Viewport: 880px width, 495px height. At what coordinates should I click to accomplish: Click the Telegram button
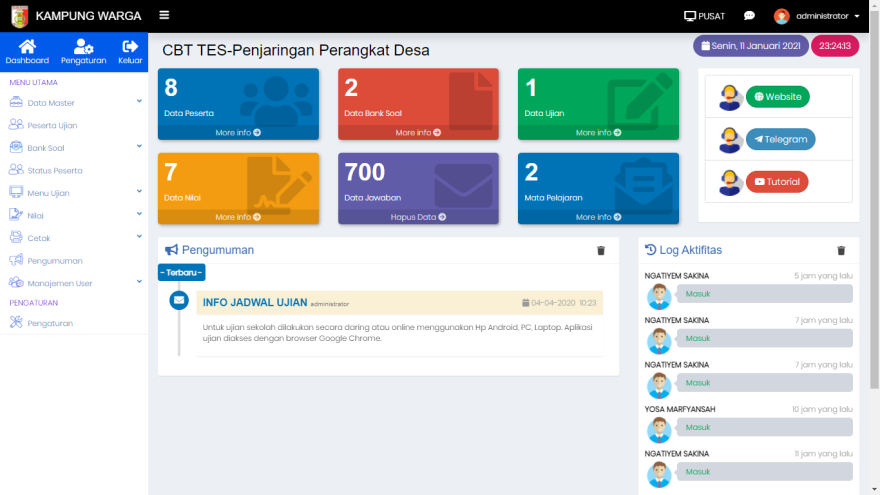780,139
